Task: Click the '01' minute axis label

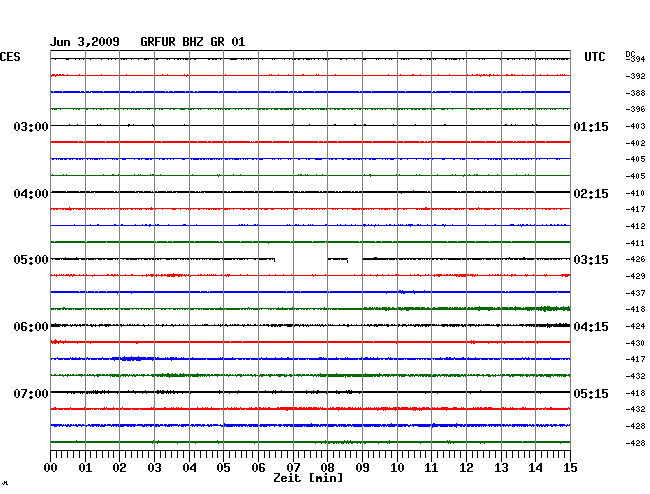Action: [85, 468]
